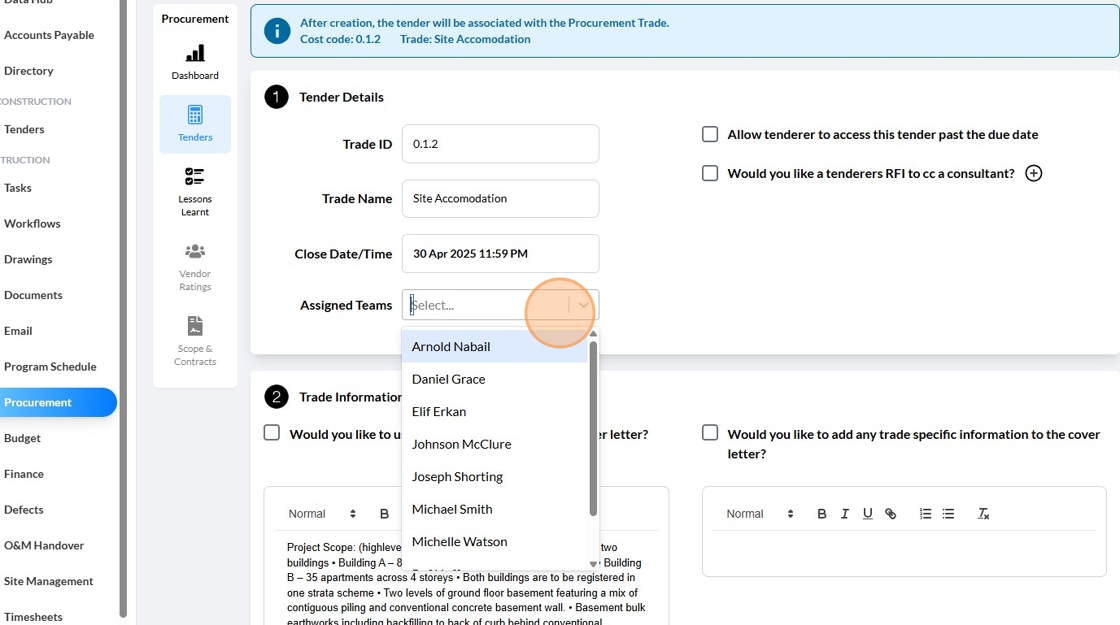Choose Daniel Grace from the teams list
This screenshot has width=1120, height=625.
494,379
